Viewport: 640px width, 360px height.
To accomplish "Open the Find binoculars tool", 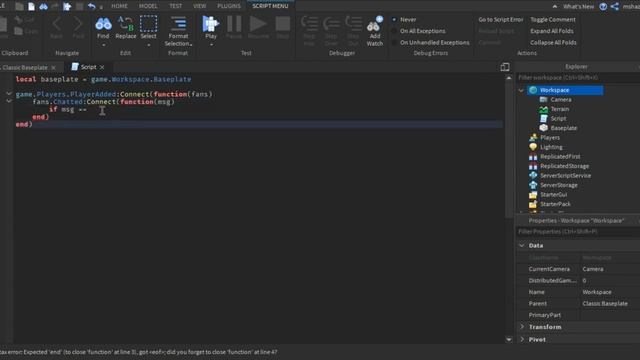I will click(x=103, y=28).
